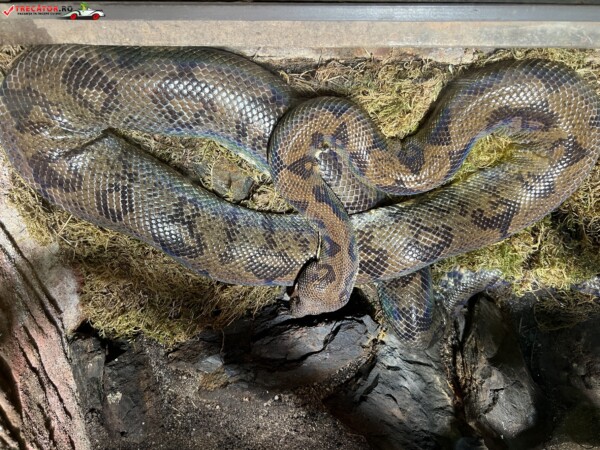
Task: Click the curved snake coil on the right
Action: [540, 120]
